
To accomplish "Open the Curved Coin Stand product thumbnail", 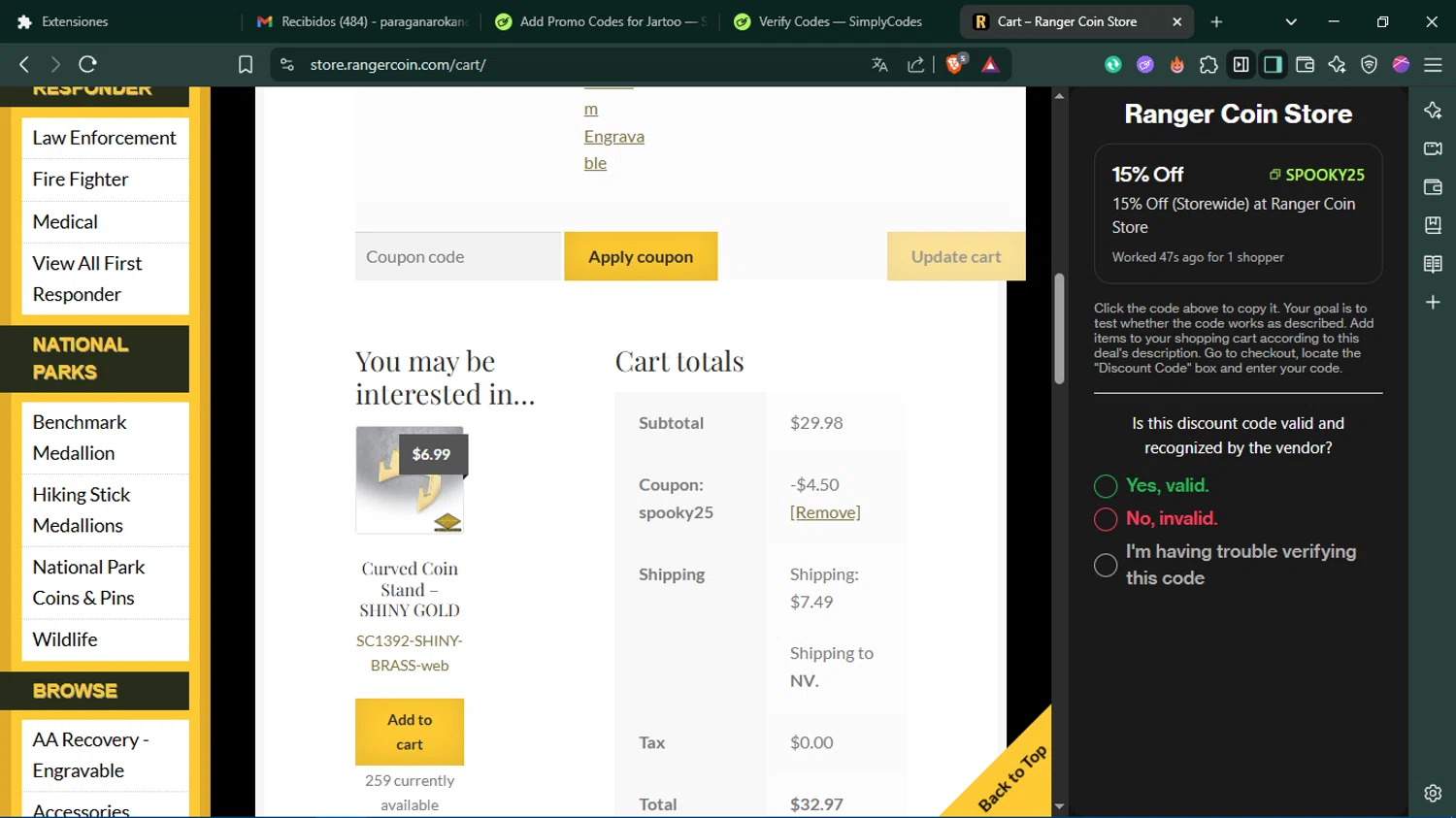I will 410,480.
